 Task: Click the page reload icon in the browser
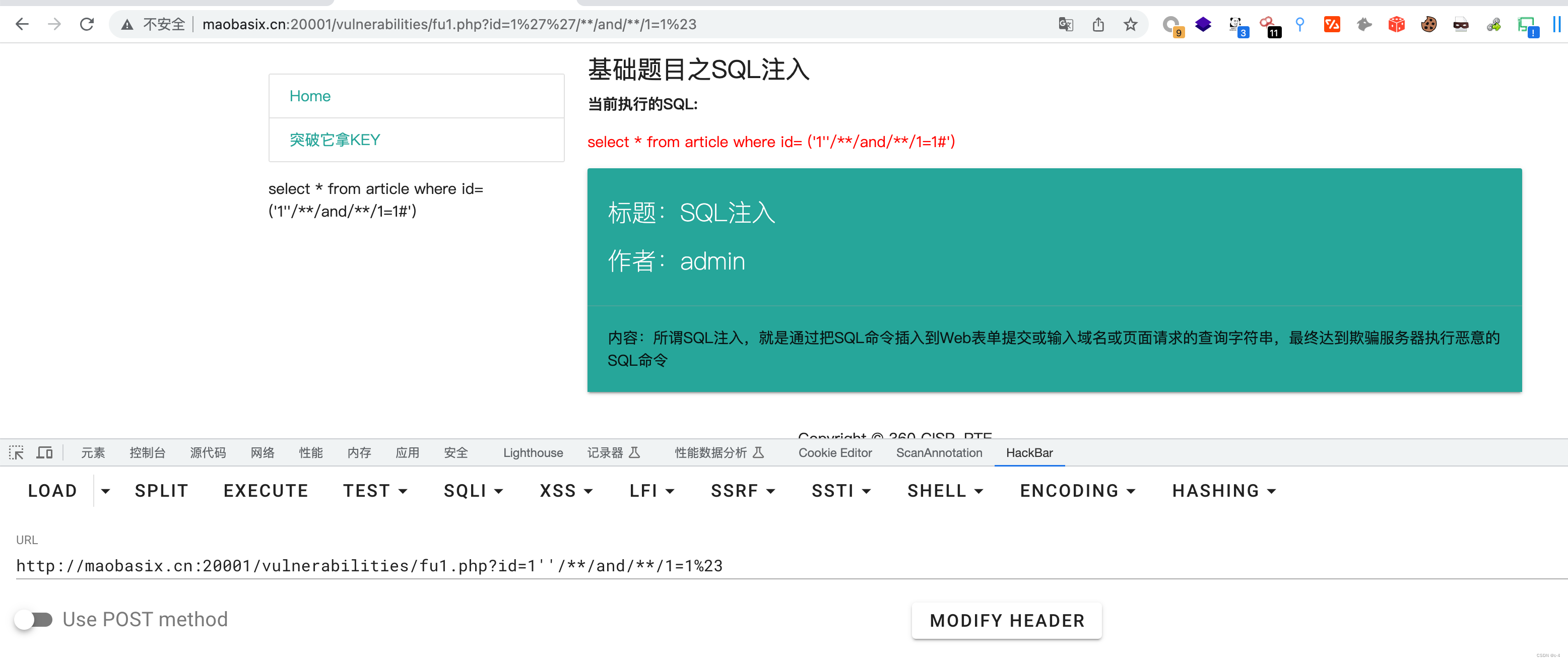pos(87,24)
